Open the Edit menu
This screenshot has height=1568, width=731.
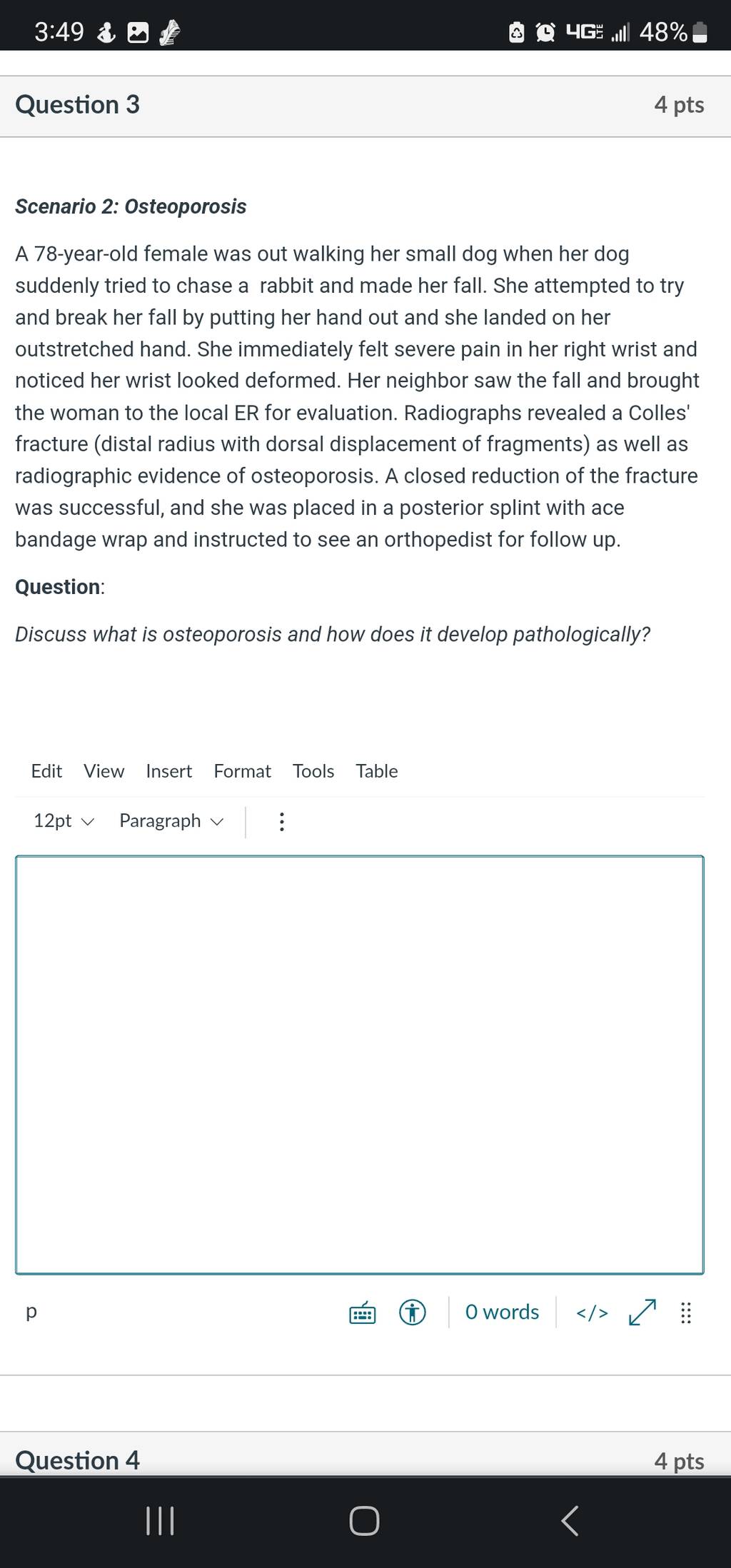click(x=46, y=771)
